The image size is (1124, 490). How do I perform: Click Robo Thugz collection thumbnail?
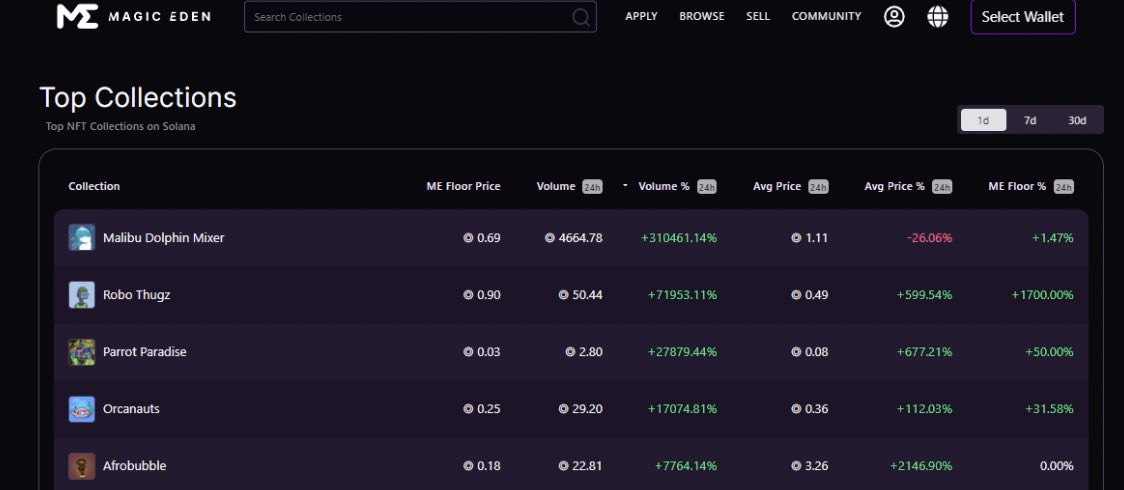click(x=82, y=294)
